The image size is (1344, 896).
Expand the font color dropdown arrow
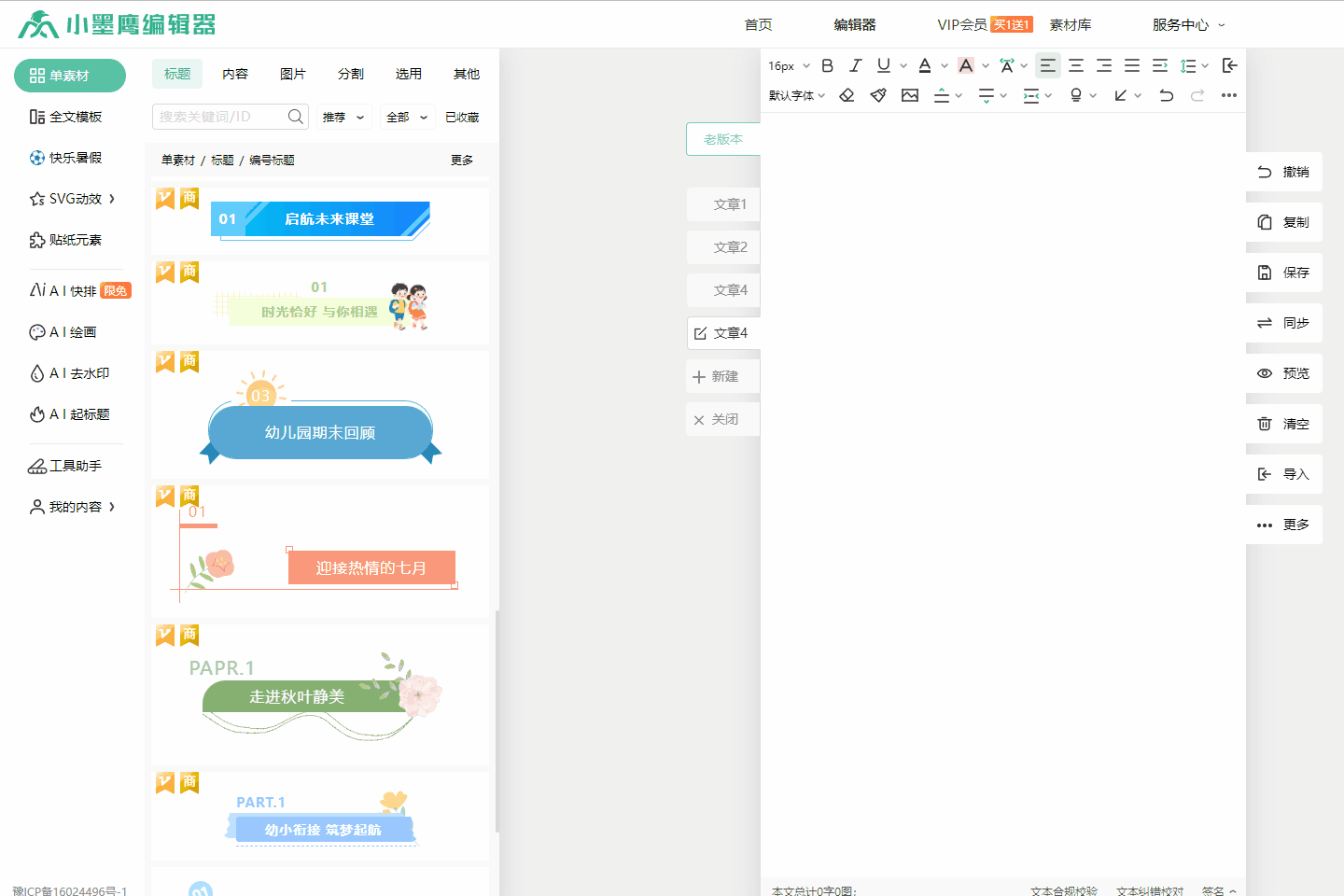[x=945, y=66]
